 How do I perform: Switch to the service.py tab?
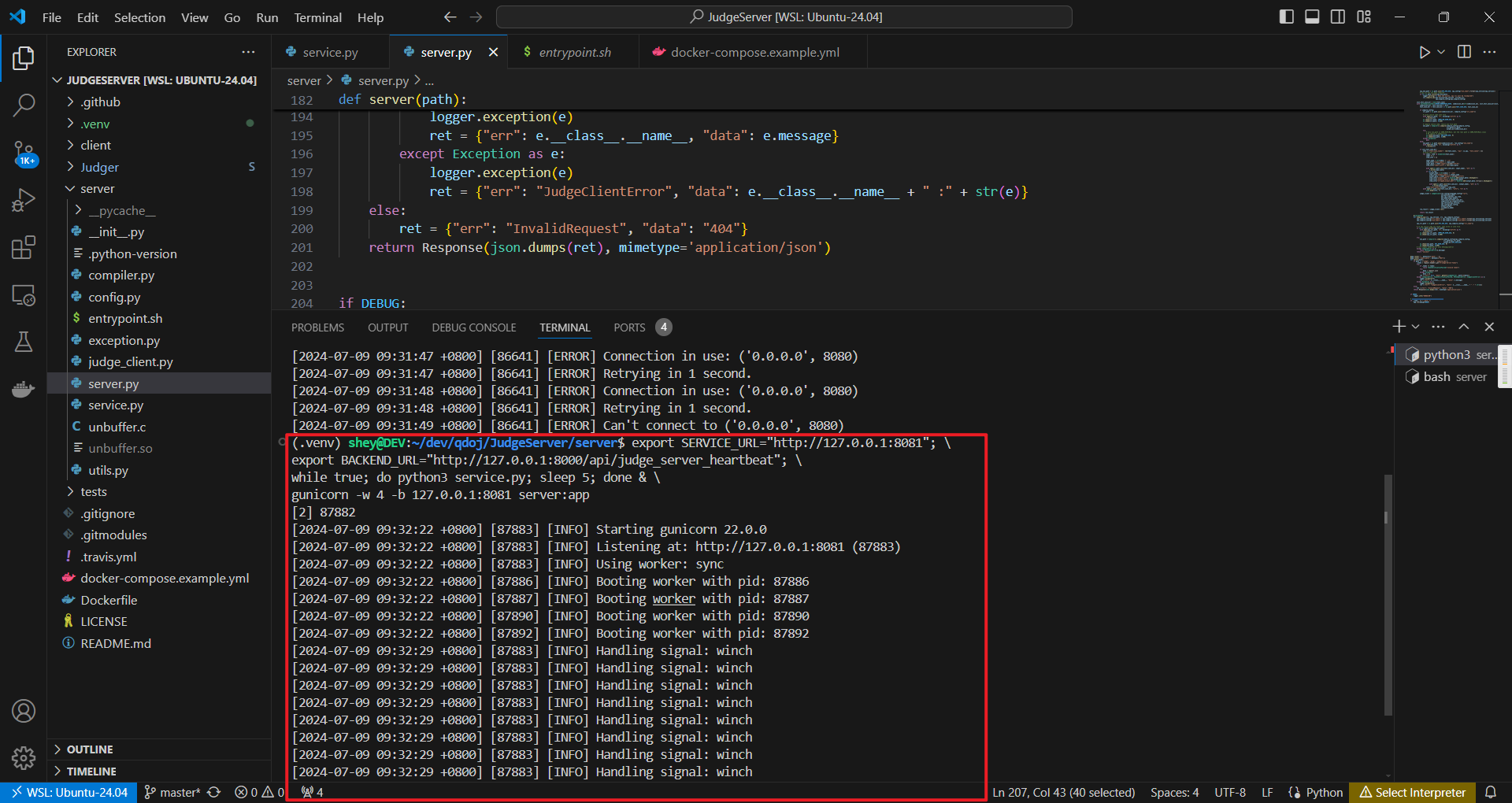pyautogui.click(x=331, y=52)
